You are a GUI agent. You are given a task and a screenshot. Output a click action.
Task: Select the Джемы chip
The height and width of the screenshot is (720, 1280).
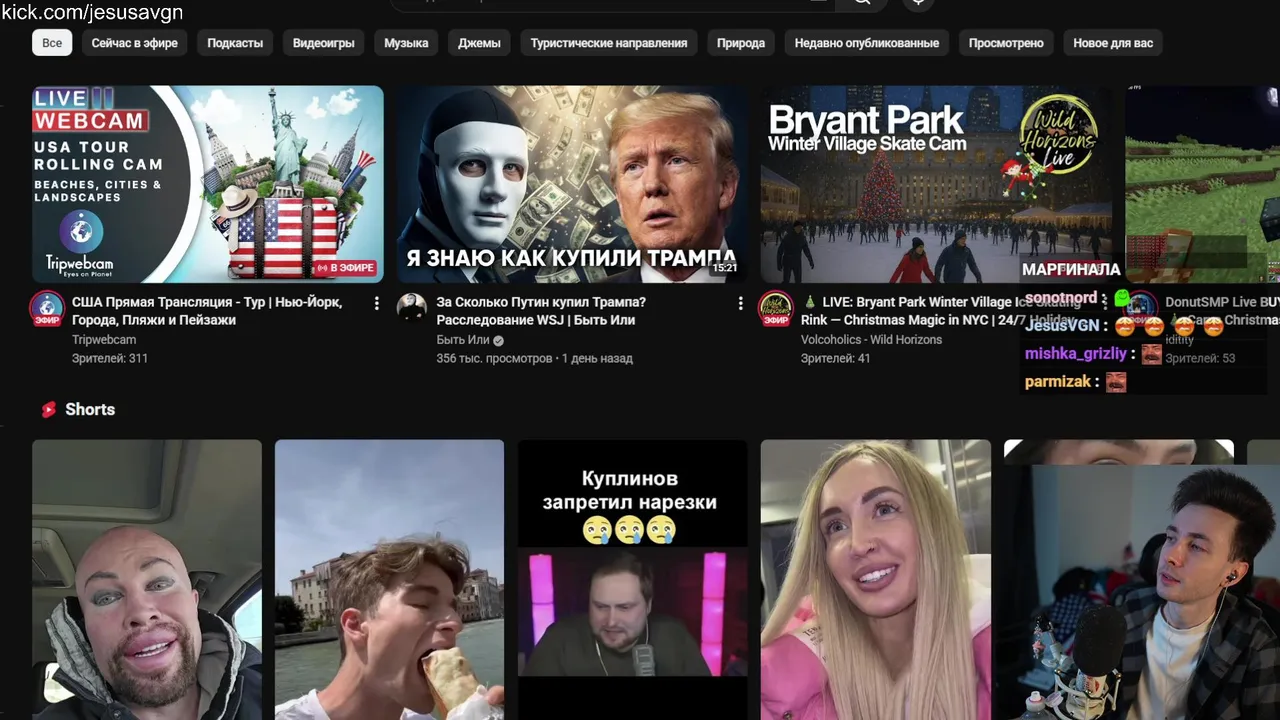[479, 43]
